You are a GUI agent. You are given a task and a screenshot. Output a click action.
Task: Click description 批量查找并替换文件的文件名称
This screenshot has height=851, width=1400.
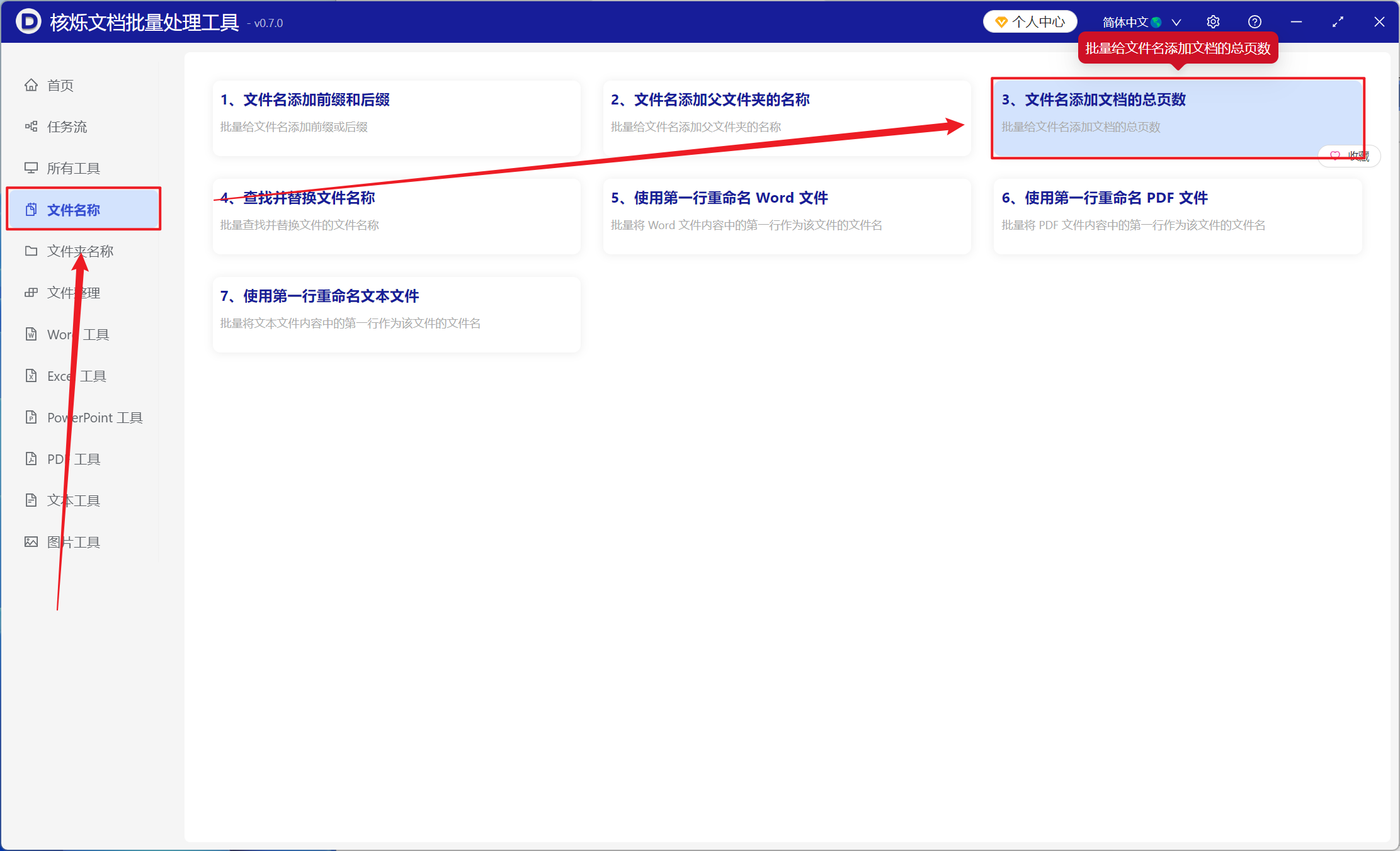coord(300,225)
